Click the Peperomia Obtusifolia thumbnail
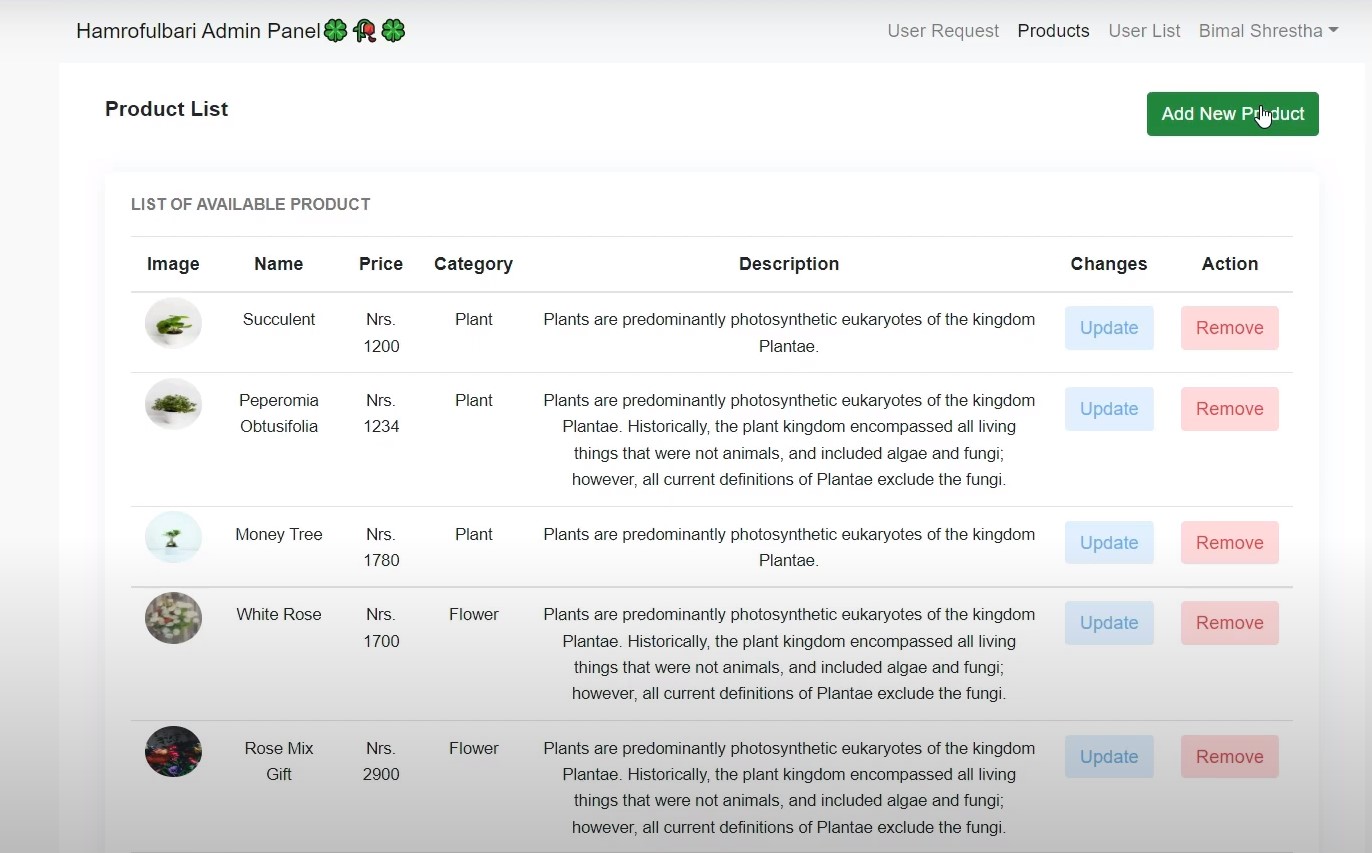1372x853 pixels. [172, 404]
